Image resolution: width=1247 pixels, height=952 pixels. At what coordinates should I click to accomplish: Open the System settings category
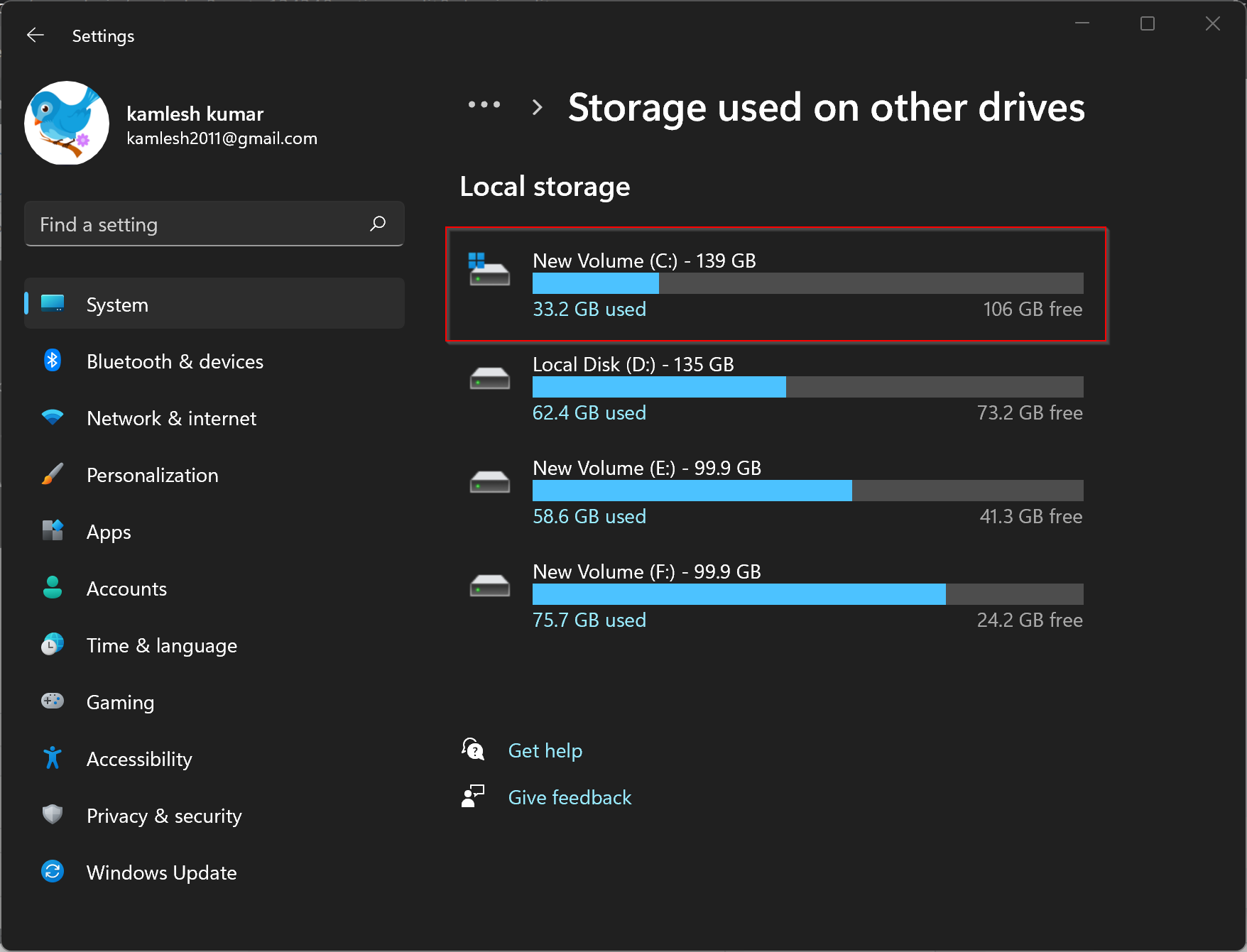coord(117,305)
